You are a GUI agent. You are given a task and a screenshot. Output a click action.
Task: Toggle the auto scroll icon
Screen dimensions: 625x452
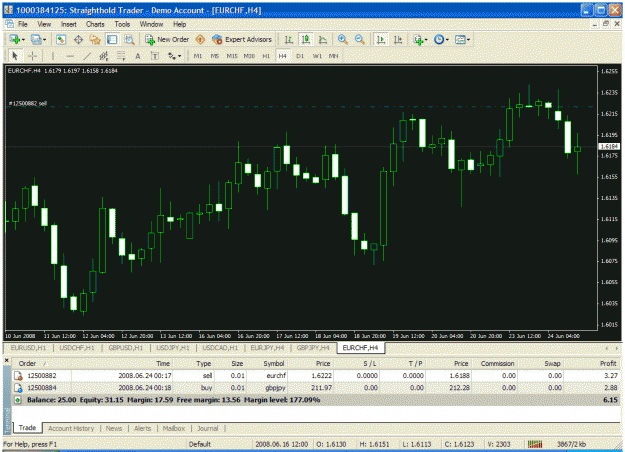tap(381, 39)
